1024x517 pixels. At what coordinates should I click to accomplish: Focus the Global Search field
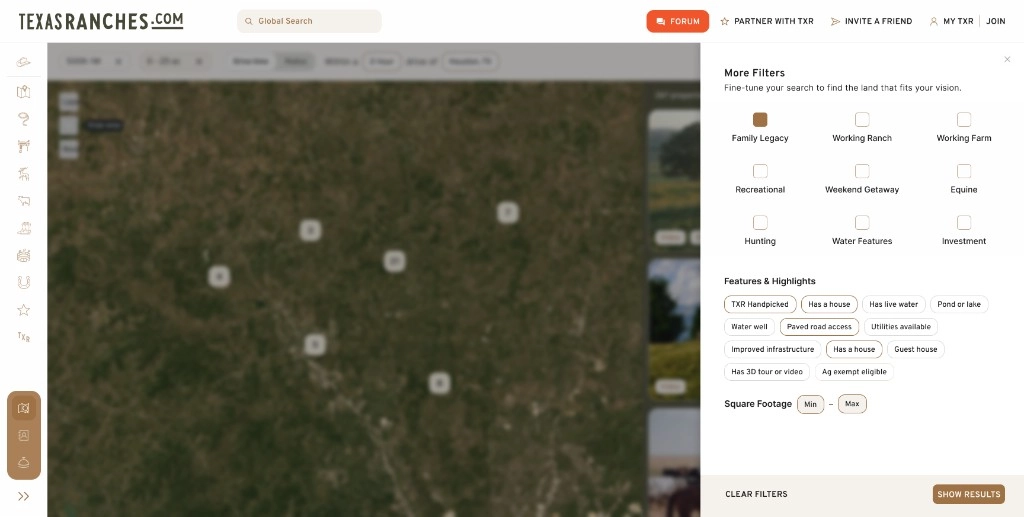click(309, 21)
